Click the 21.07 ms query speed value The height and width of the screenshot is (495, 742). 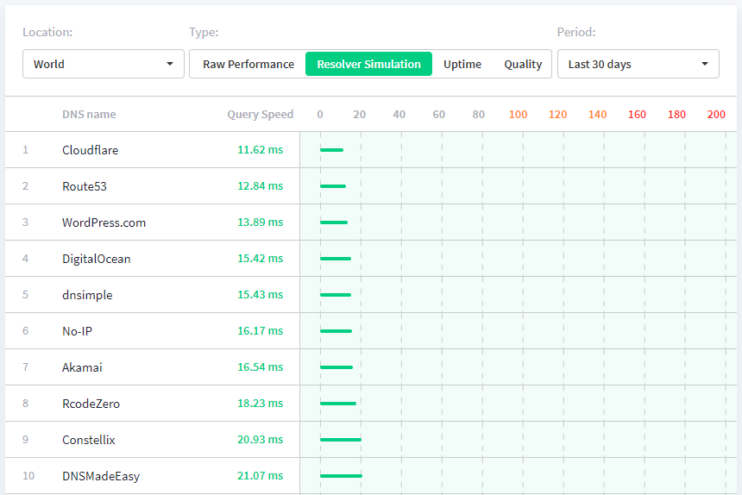(260, 475)
